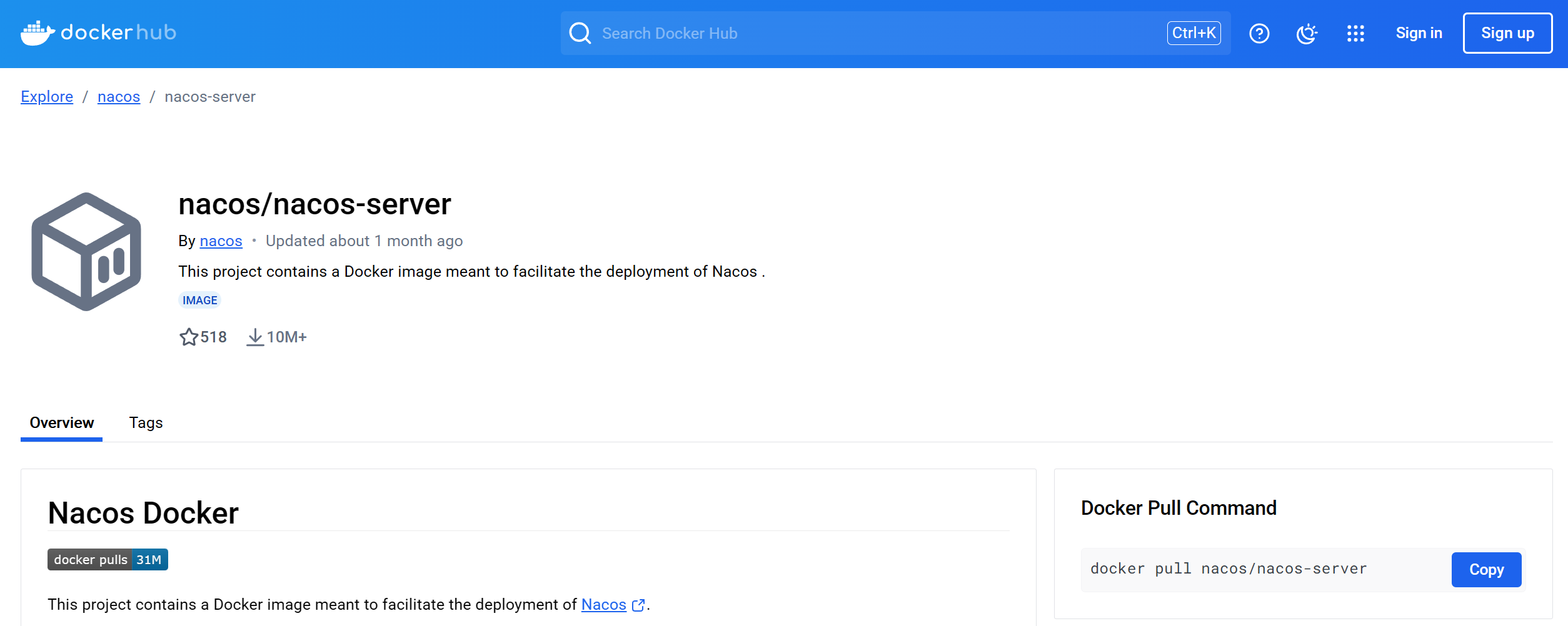Open the Nacos link in description
Viewport: 1568px width, 626px height.
click(x=603, y=605)
